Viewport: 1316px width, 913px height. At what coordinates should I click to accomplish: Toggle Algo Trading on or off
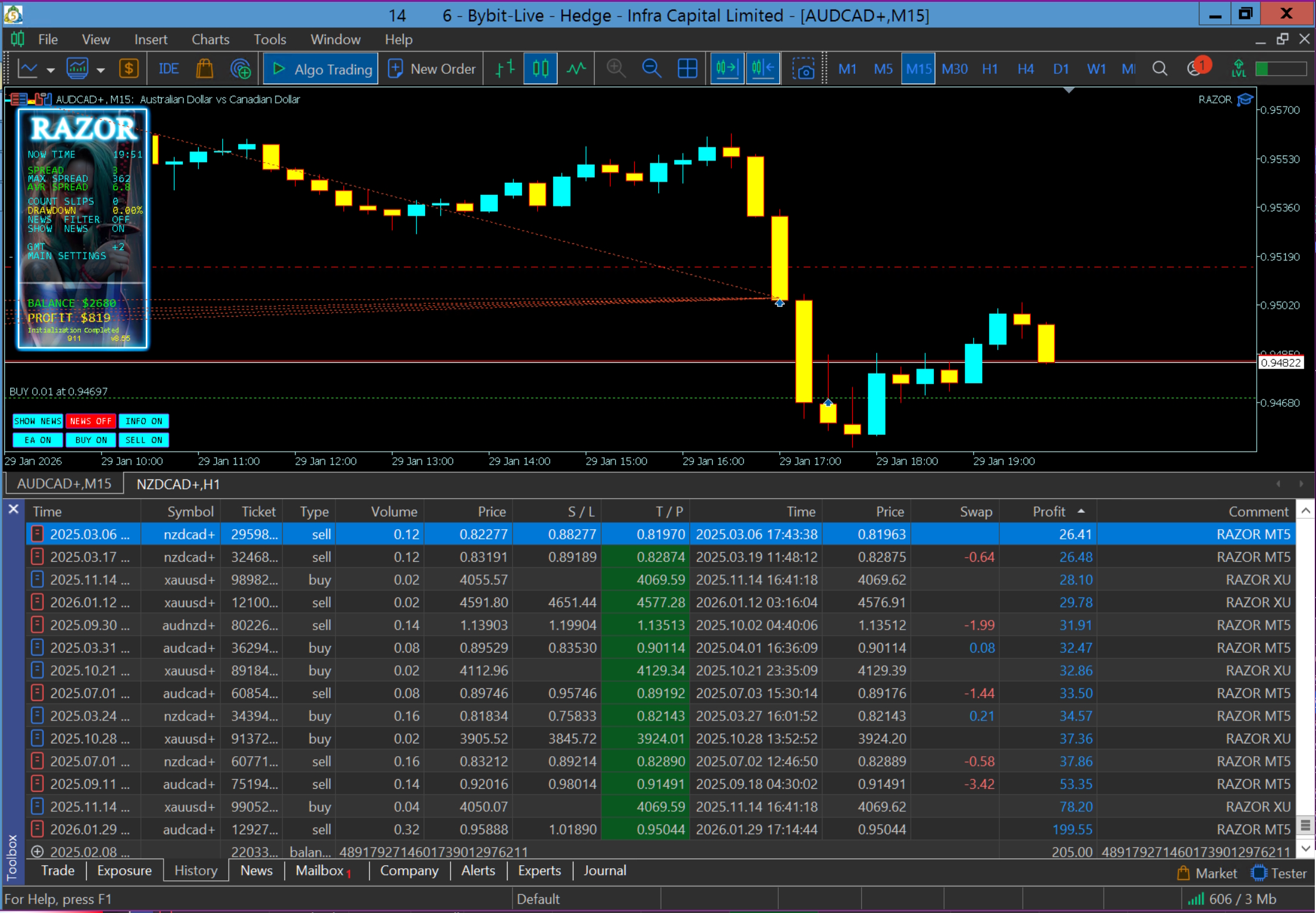pyautogui.click(x=321, y=69)
